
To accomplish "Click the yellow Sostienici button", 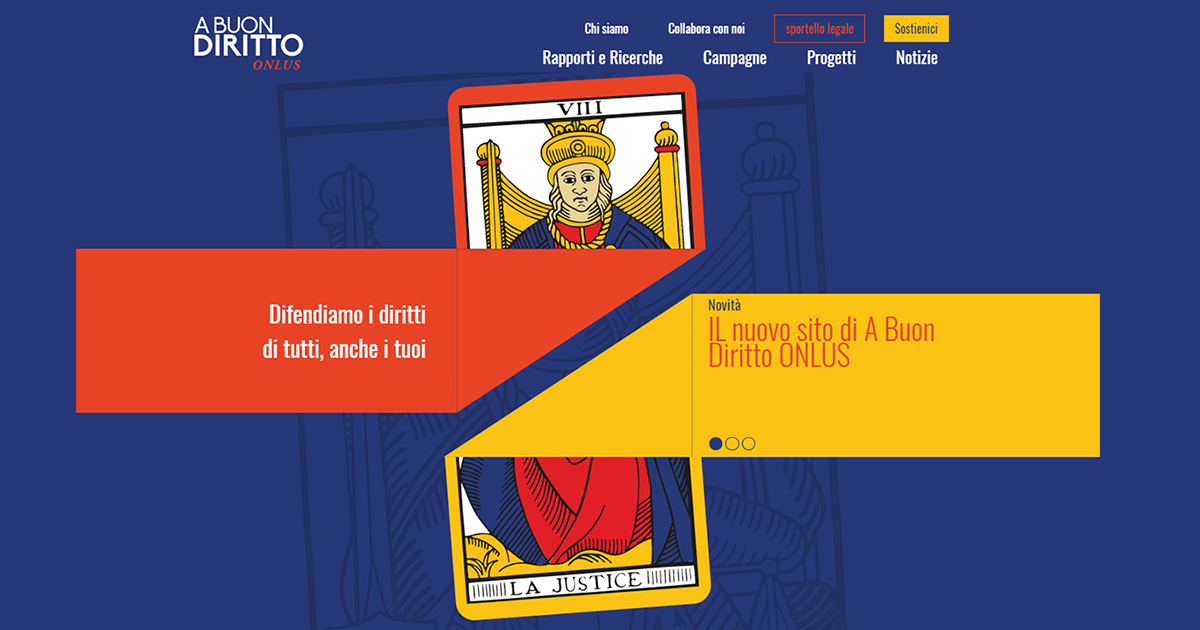I will pyautogui.click(x=916, y=29).
